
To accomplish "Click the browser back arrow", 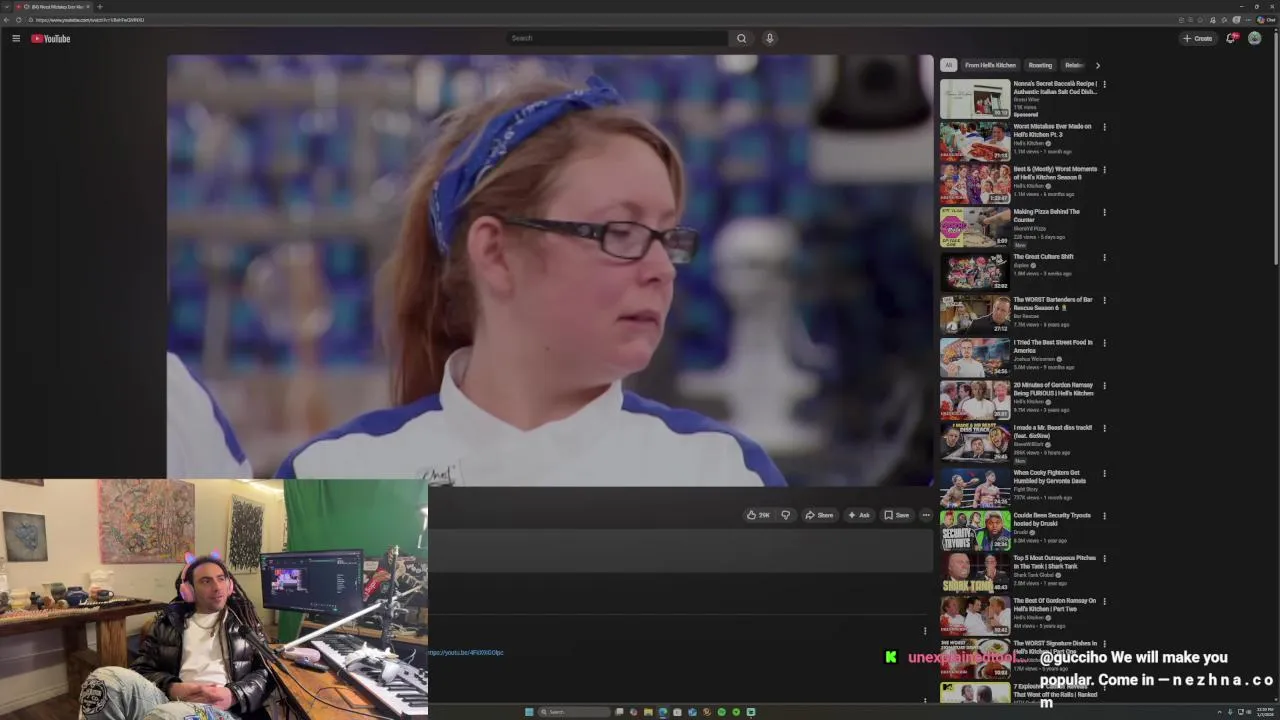I will (5, 20).
